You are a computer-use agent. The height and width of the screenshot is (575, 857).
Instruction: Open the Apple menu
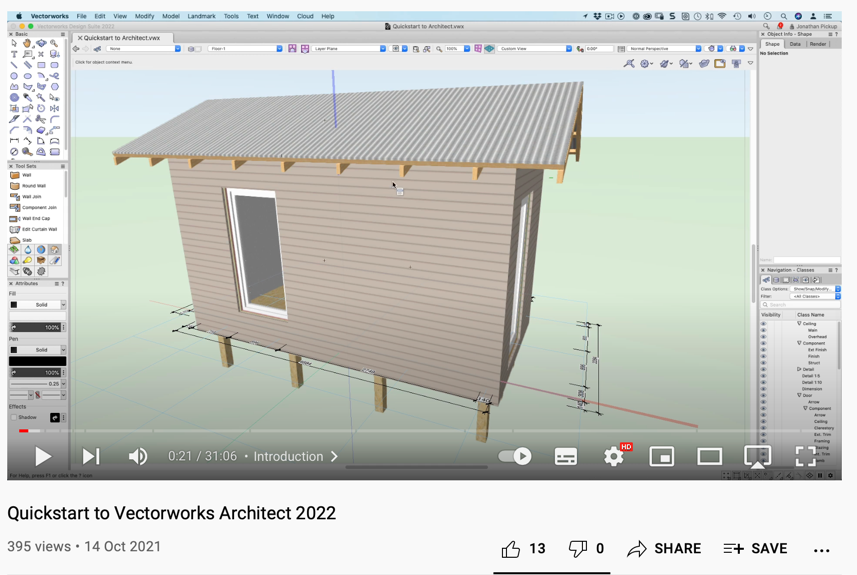19,16
